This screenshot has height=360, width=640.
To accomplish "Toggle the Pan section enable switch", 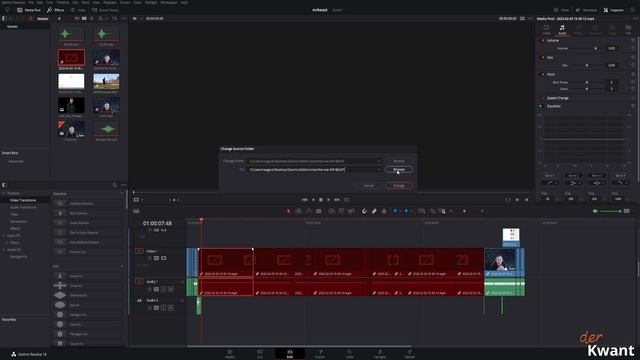I will click(542, 58).
